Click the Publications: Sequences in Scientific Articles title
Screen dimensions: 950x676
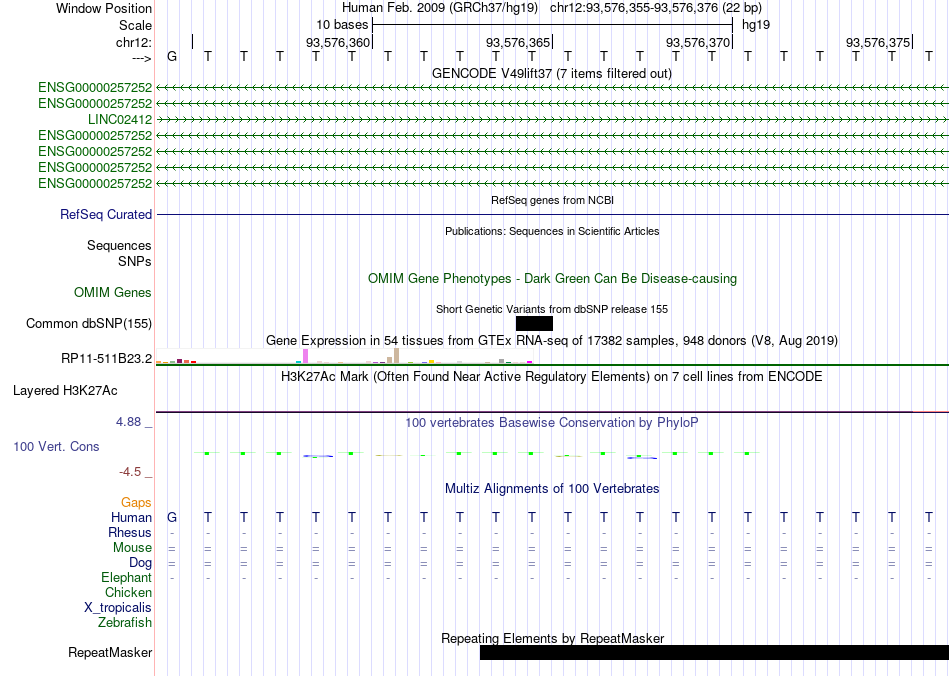[552, 231]
